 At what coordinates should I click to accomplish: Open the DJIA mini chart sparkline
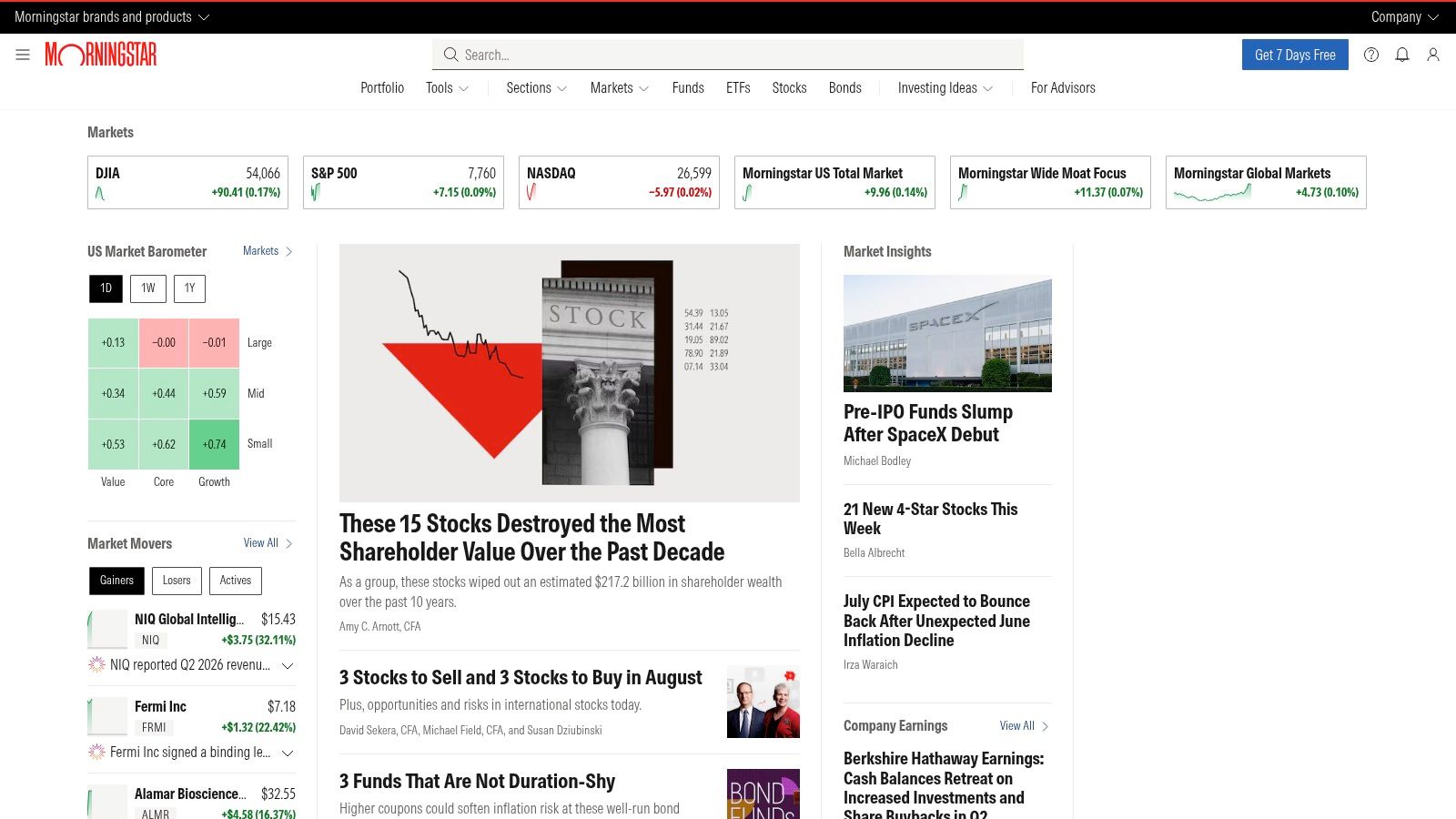point(100,193)
